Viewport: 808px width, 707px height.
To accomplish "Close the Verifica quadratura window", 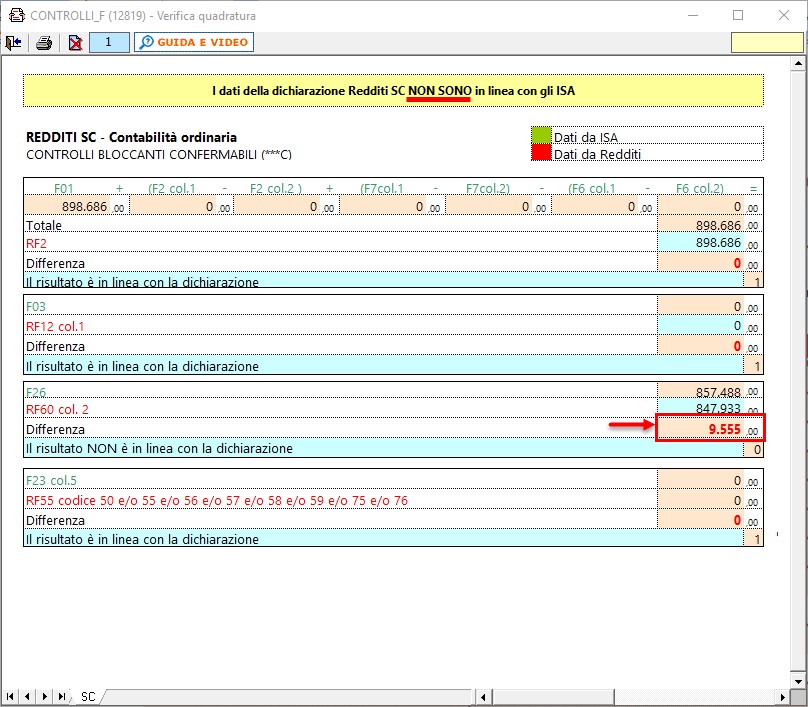I will click(x=784, y=15).
